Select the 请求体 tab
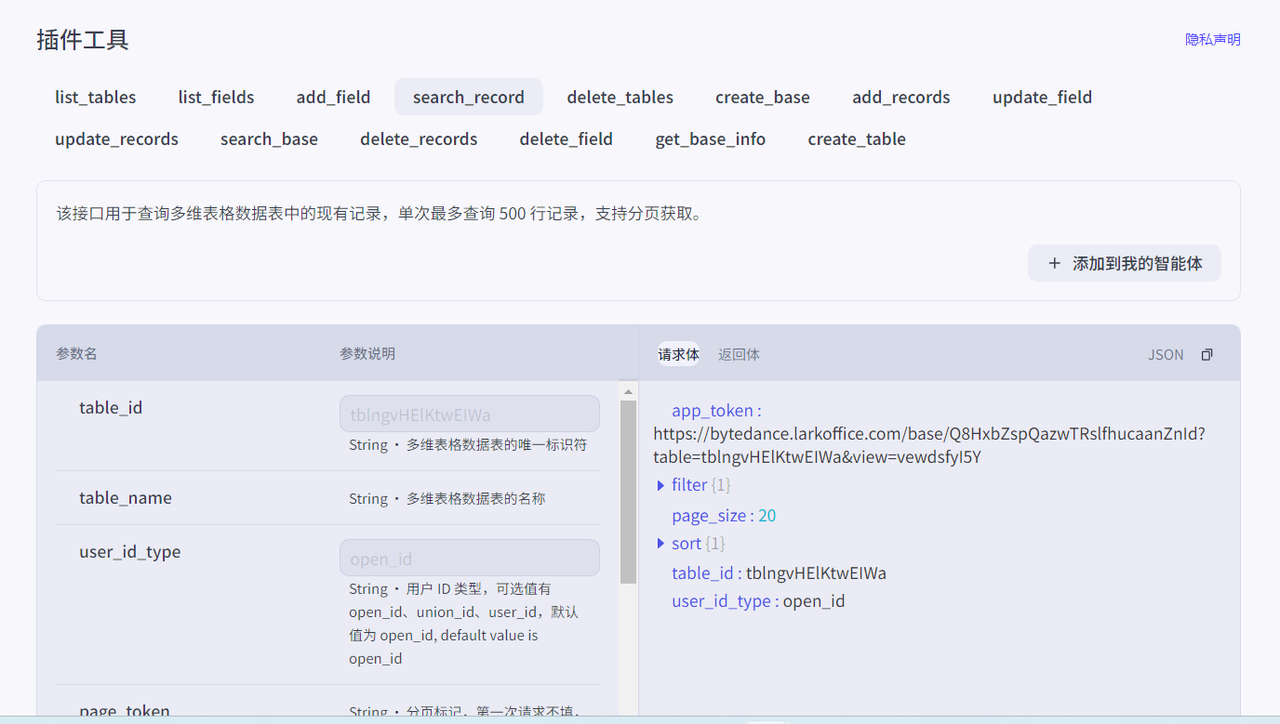The width and height of the screenshot is (1280, 724). (678, 355)
